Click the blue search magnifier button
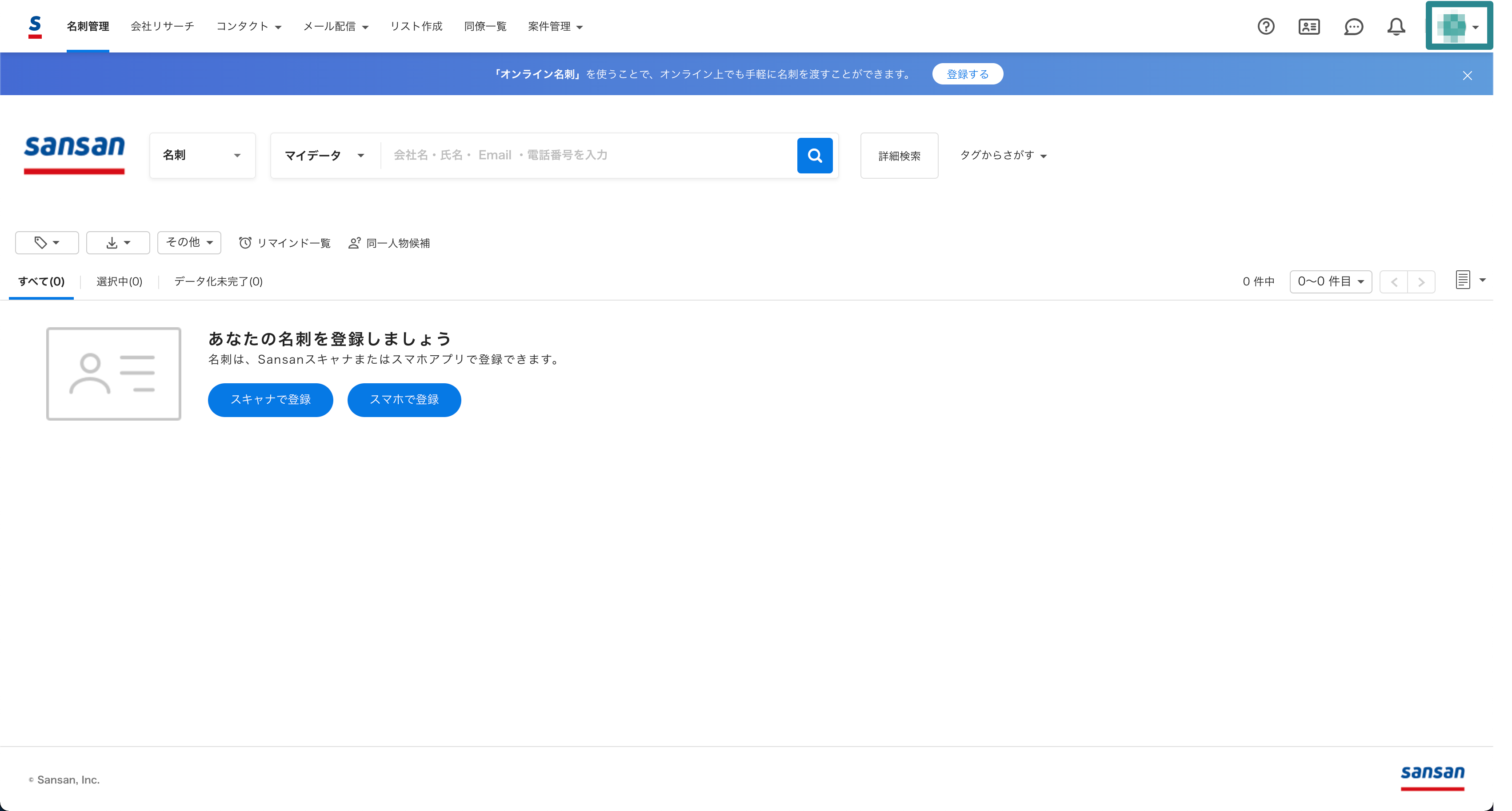1512x811 pixels. click(x=815, y=155)
